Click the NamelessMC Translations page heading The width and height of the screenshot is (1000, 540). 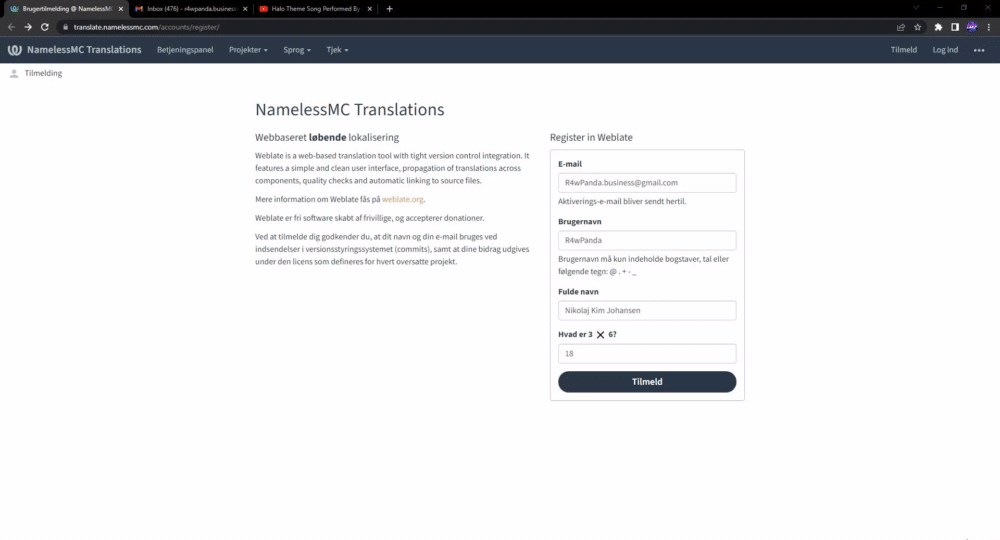[x=349, y=110]
